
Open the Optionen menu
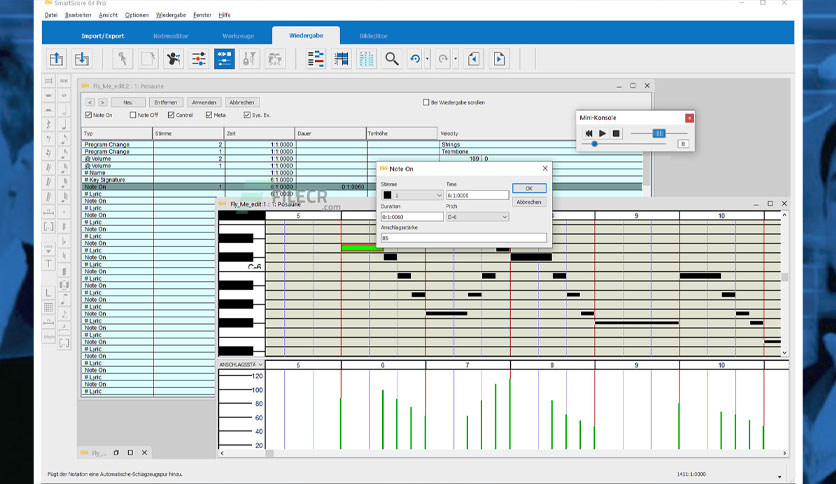coord(137,15)
